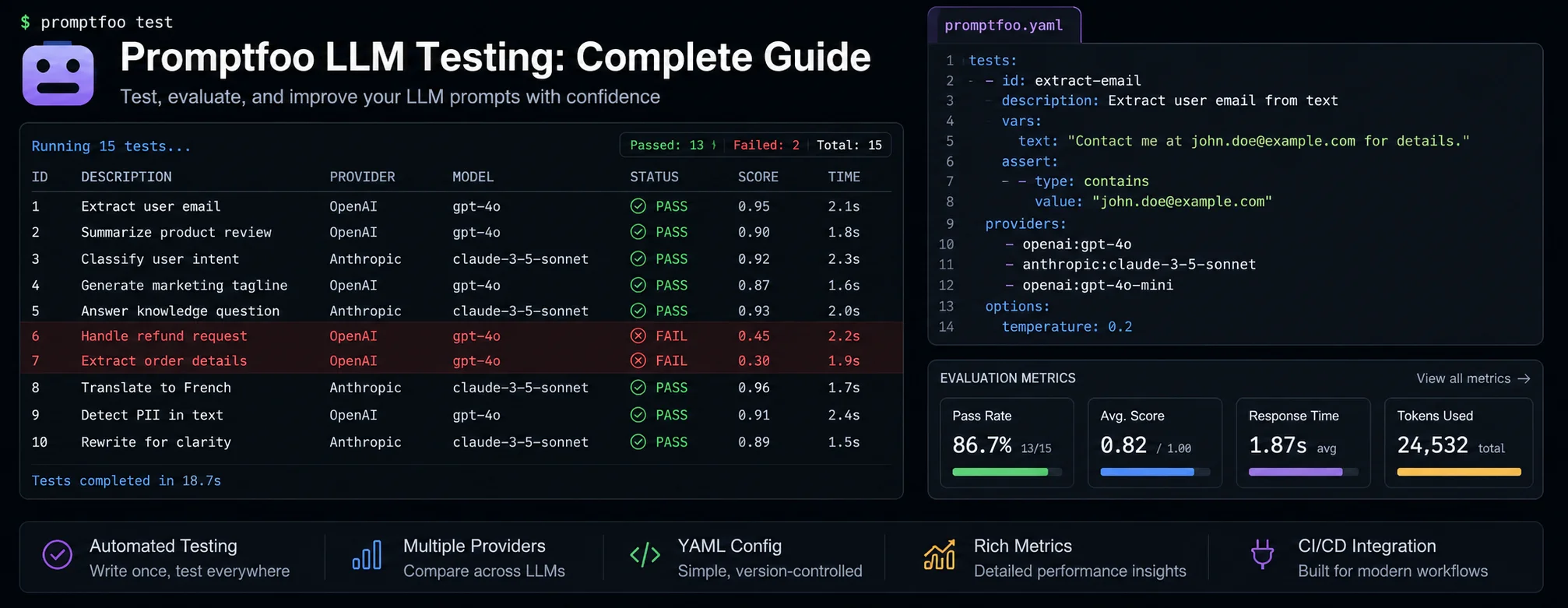
Task: Click the FAIL cross icon for Handle refund request
Action: tap(638, 336)
